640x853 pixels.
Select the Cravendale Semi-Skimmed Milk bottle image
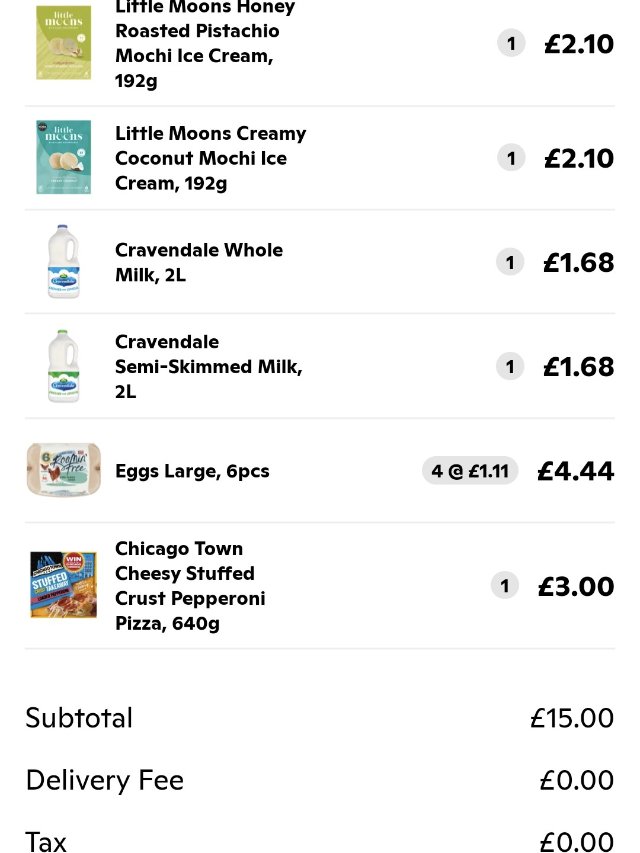click(x=63, y=366)
